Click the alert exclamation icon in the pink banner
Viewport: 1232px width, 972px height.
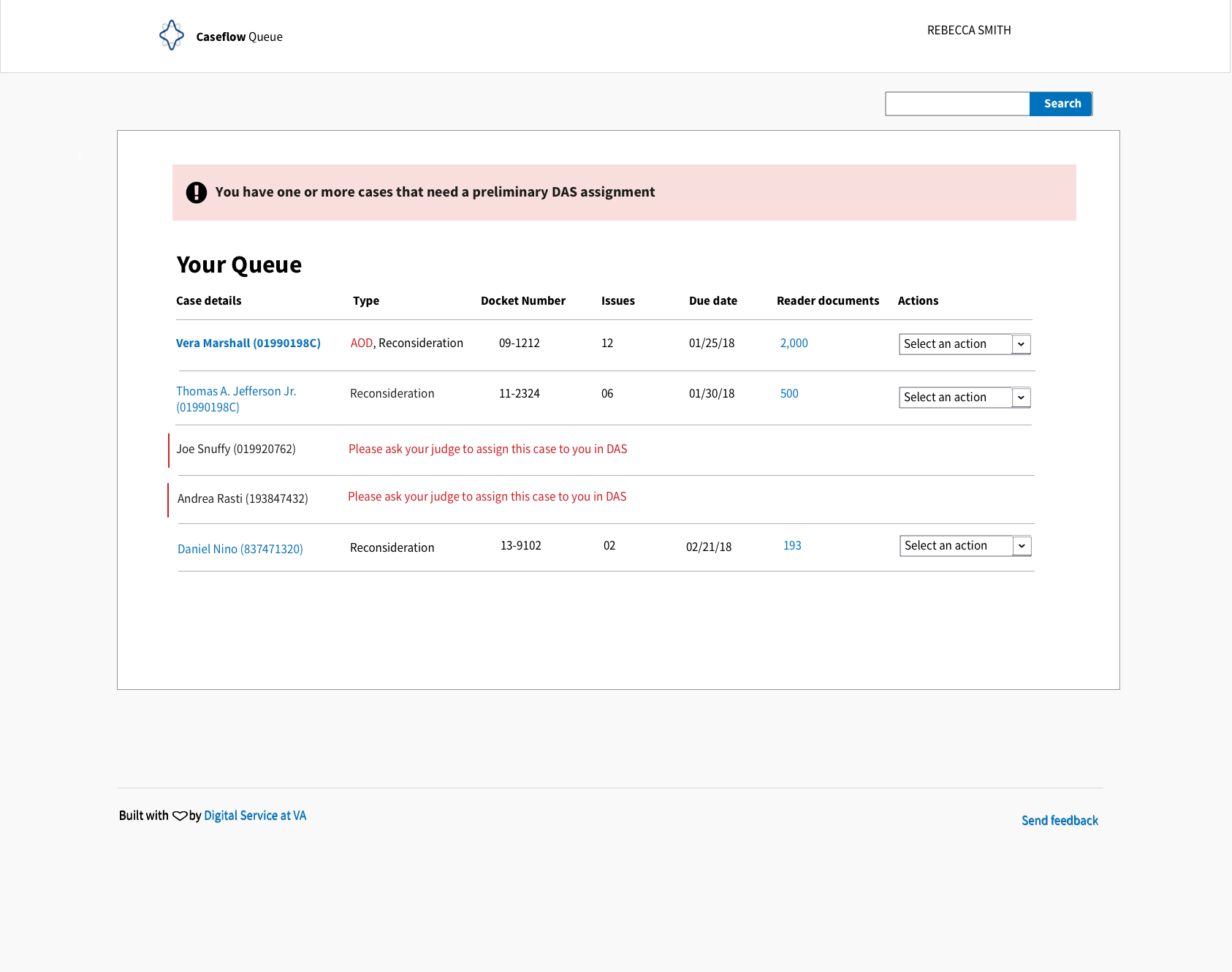(196, 191)
